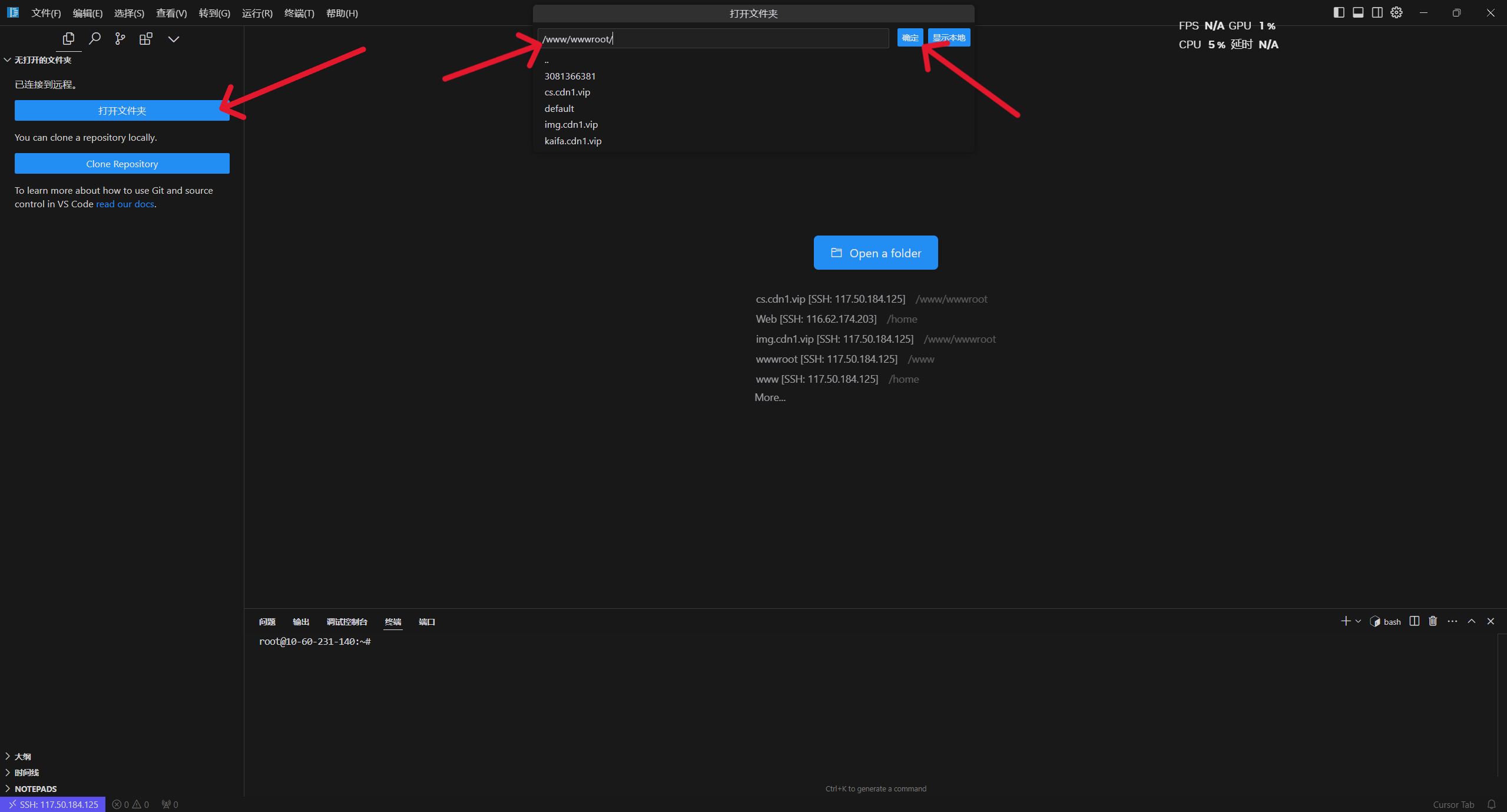The width and height of the screenshot is (1507, 812).
Task: Expand more sidebar views with chevron
Action: (x=174, y=39)
